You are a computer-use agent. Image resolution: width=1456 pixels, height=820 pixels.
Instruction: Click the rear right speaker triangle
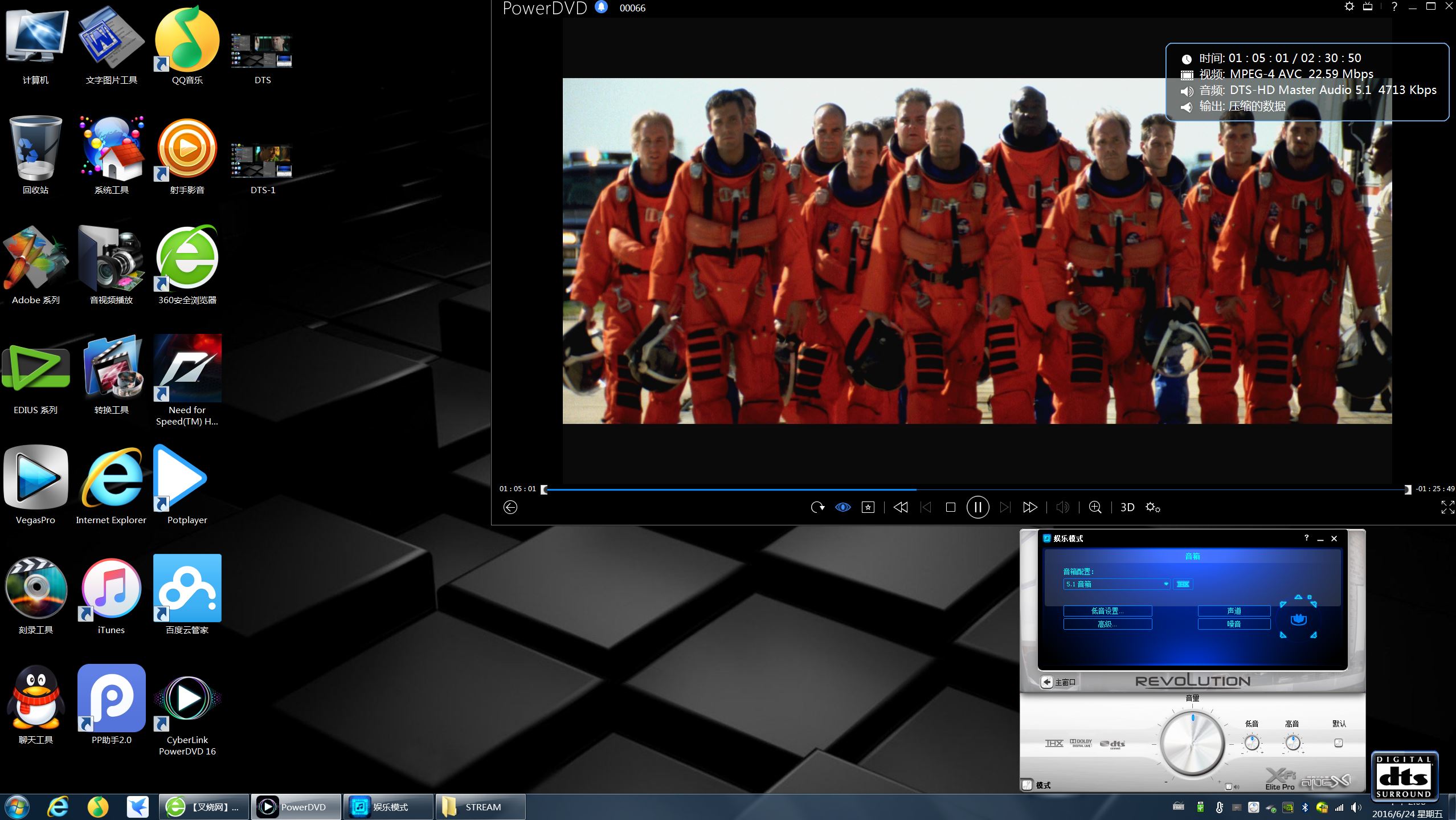pyautogui.click(x=1313, y=635)
